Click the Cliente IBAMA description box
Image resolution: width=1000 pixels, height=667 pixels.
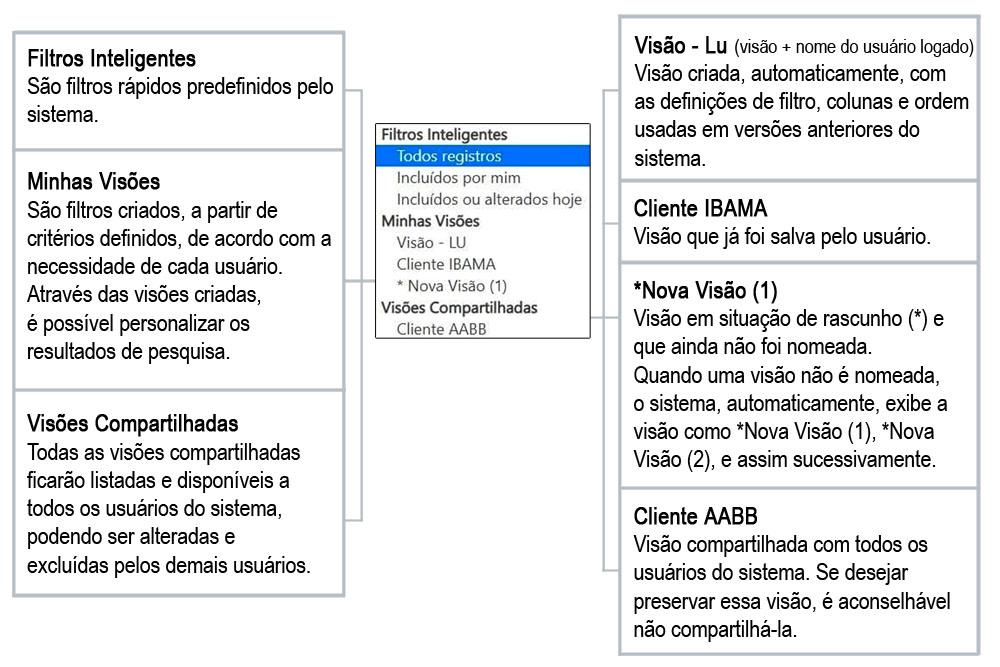(799, 222)
